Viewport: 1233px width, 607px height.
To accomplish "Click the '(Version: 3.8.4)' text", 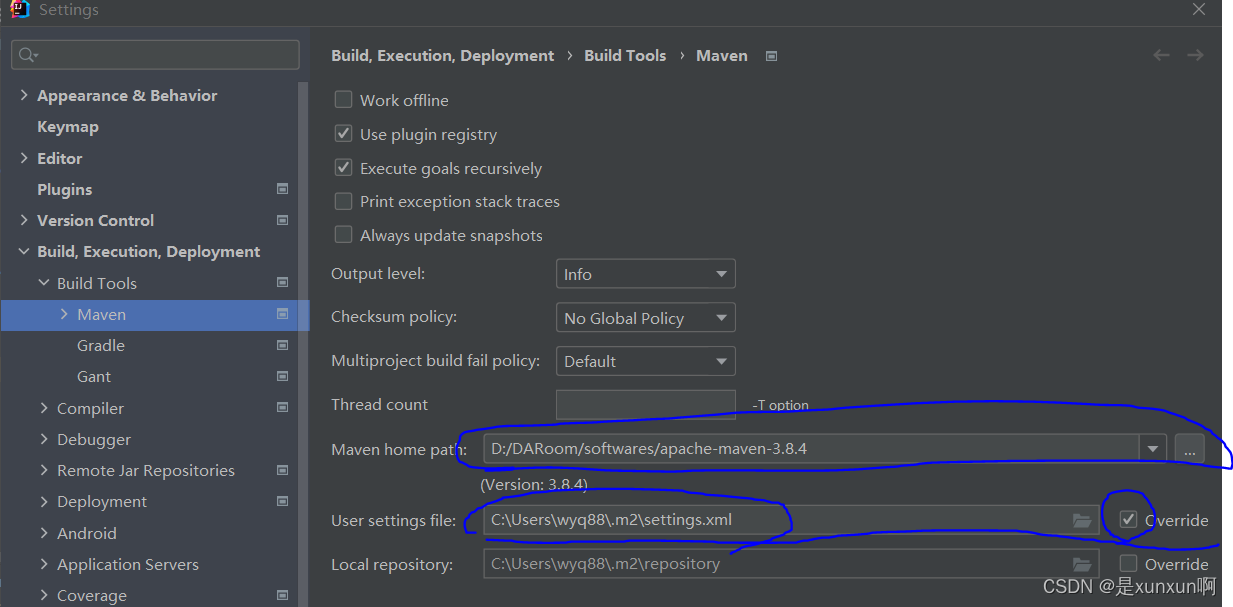I will point(534,484).
